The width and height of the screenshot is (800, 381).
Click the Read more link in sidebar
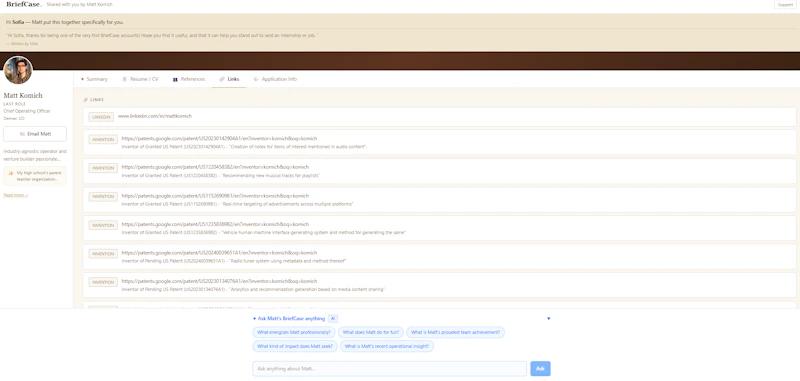(x=16, y=195)
